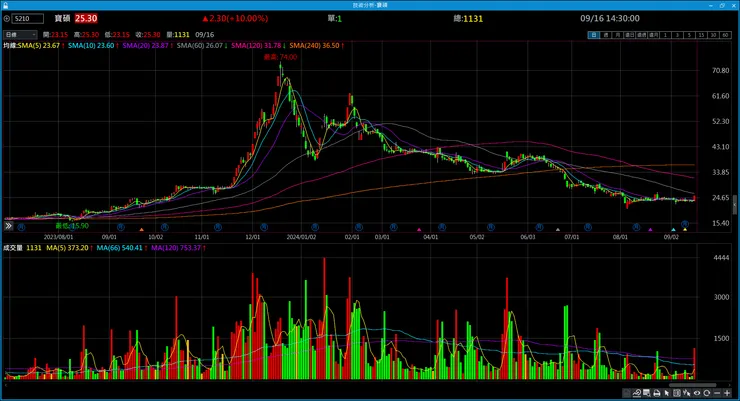Viewport: 740px width, 401px height.
Task: Select the 60-minute timeframe button
Action: tap(725, 35)
